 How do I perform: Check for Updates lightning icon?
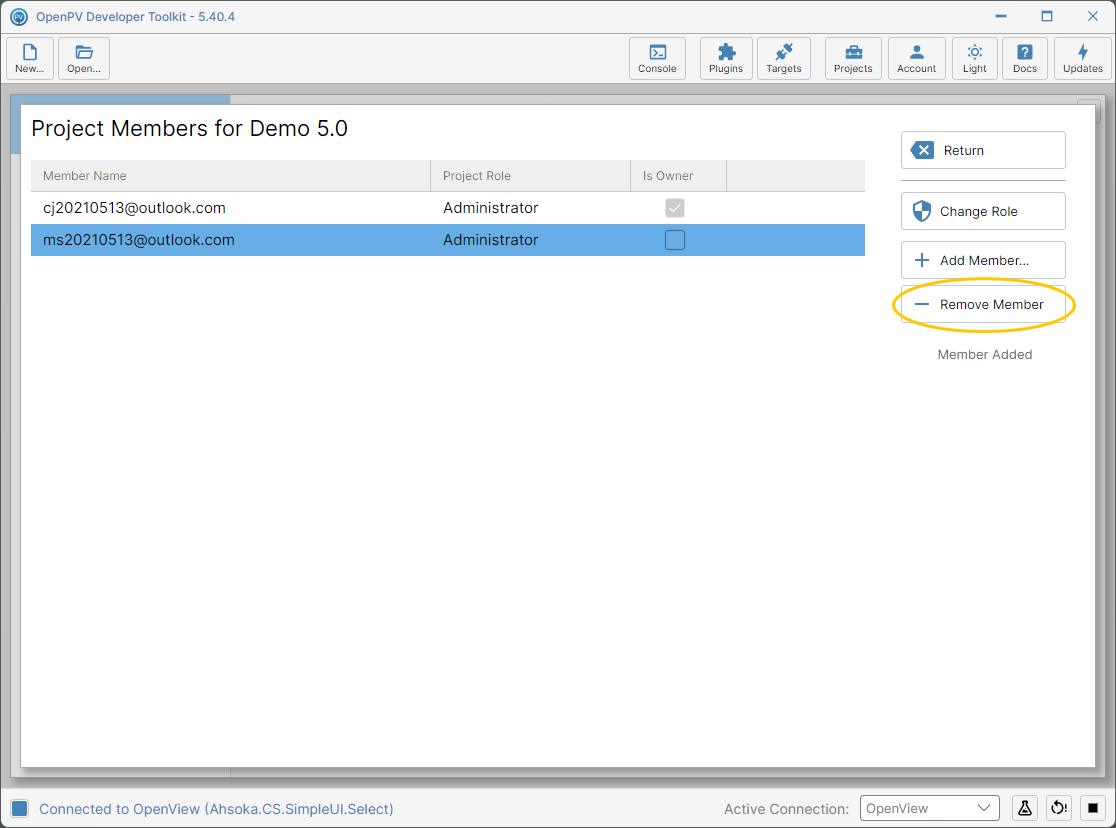[1083, 58]
